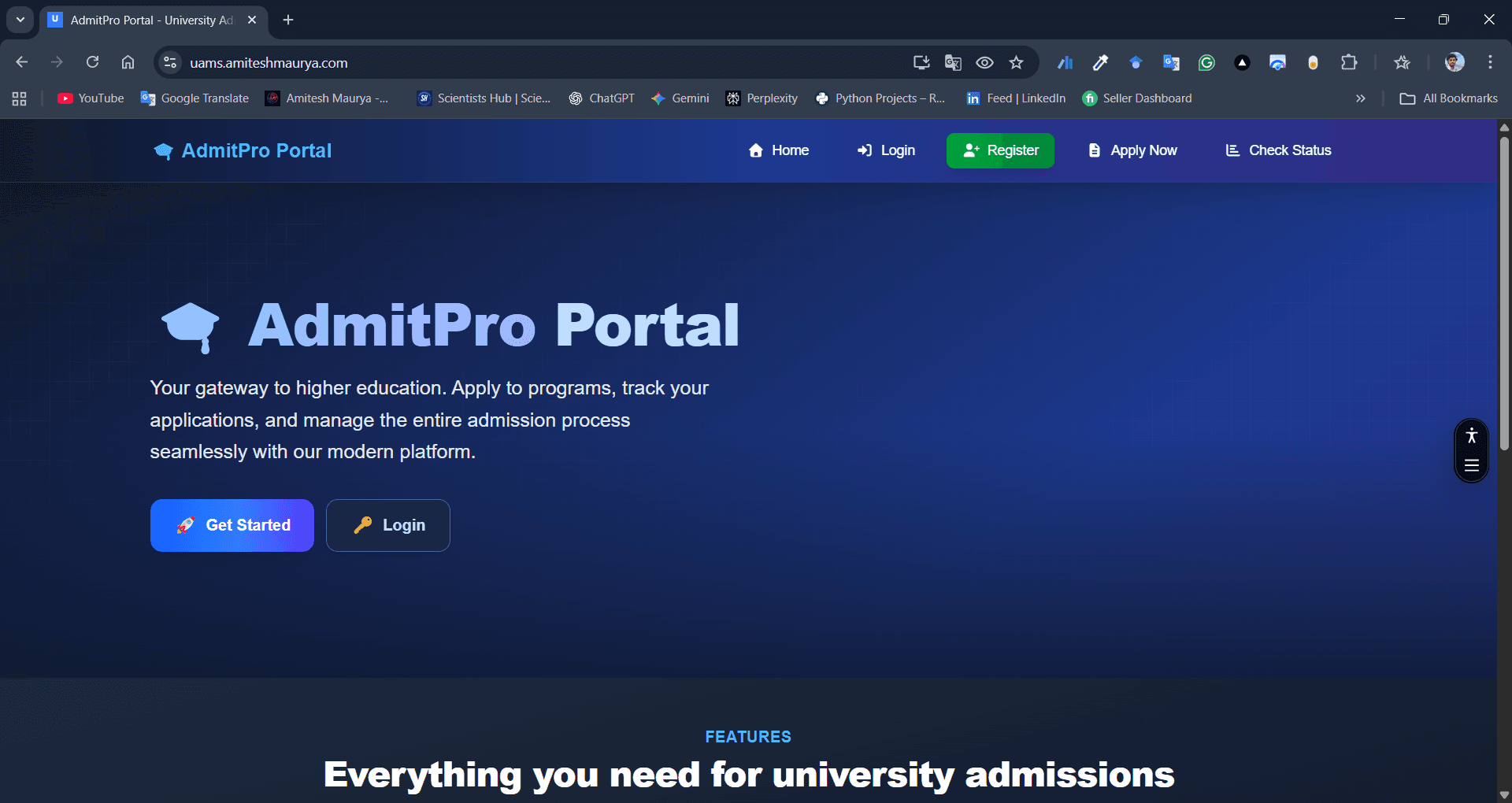The width and height of the screenshot is (1512, 803).
Task: Open the ChatGPT bookmark icon
Action: (576, 98)
